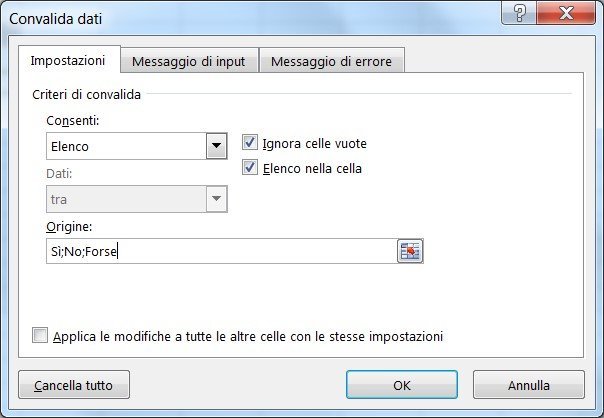
Task: Click the Convalida dati title bar
Action: pos(250,18)
